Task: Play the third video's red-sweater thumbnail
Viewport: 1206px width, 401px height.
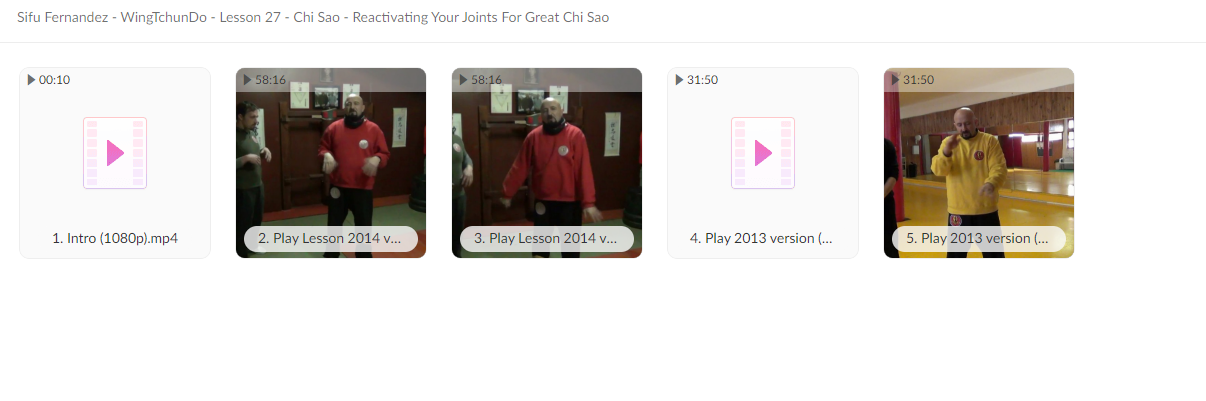Action: 547,163
